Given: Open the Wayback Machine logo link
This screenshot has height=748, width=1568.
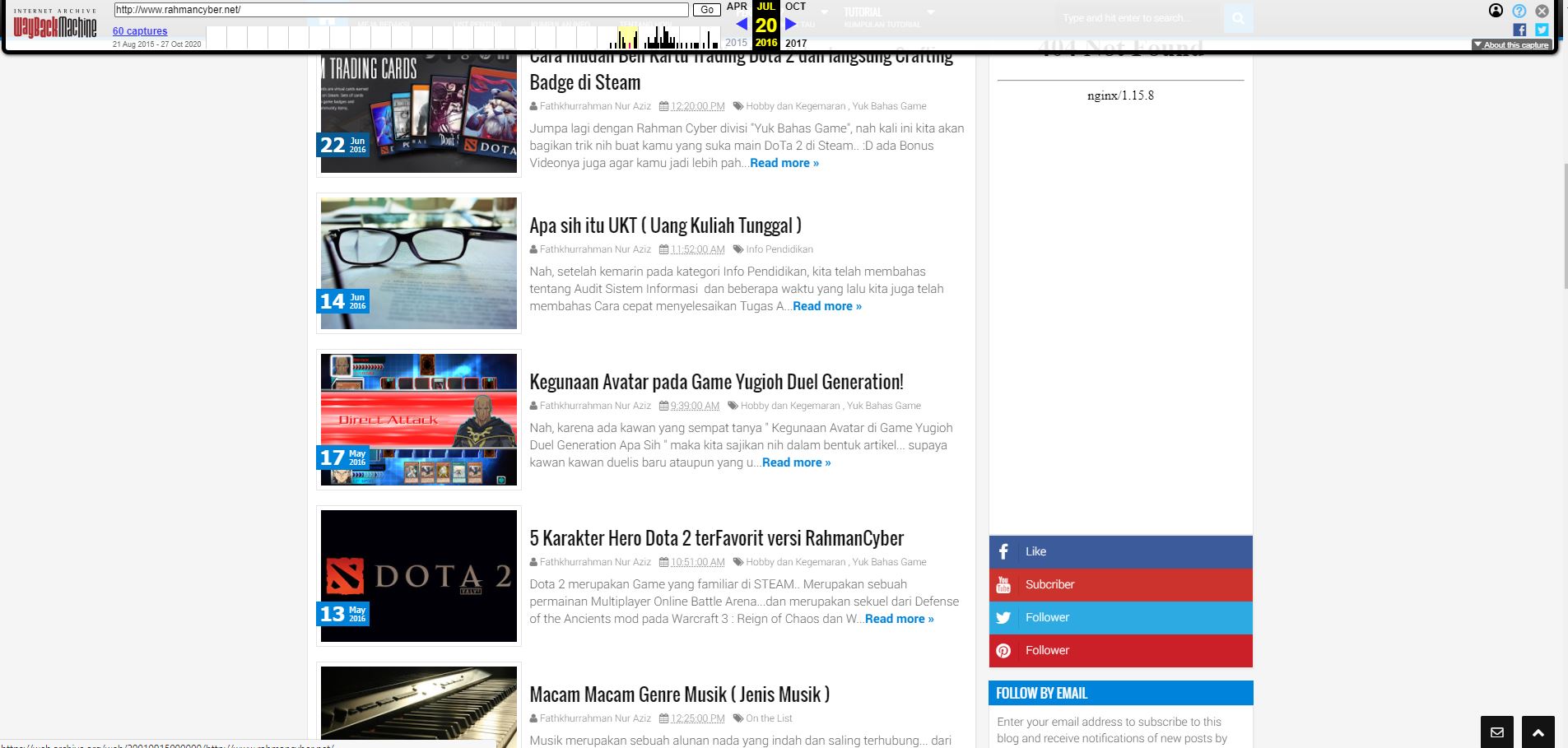Looking at the screenshot, I should click(x=54, y=25).
